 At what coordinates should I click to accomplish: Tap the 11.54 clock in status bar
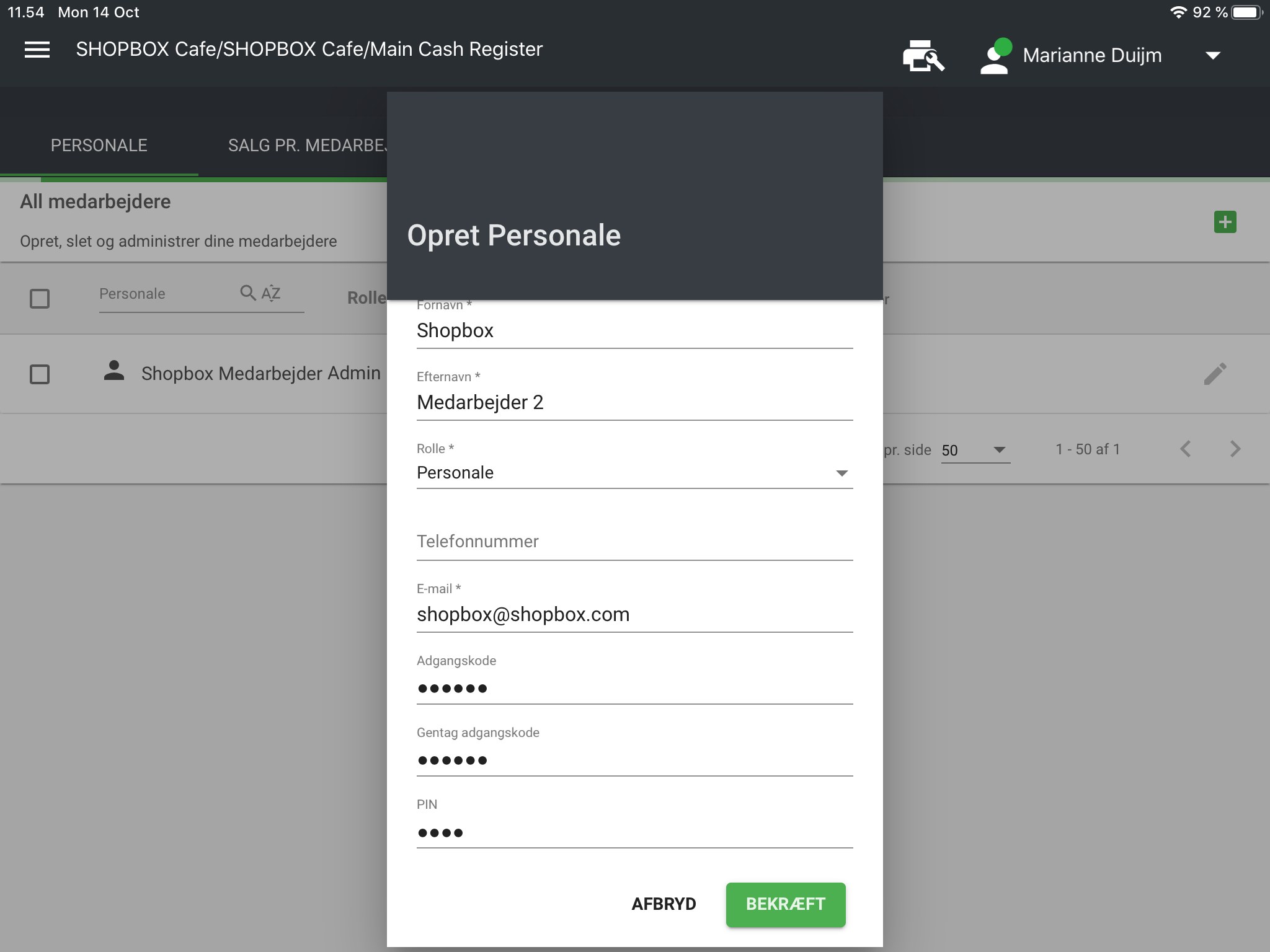(26, 12)
